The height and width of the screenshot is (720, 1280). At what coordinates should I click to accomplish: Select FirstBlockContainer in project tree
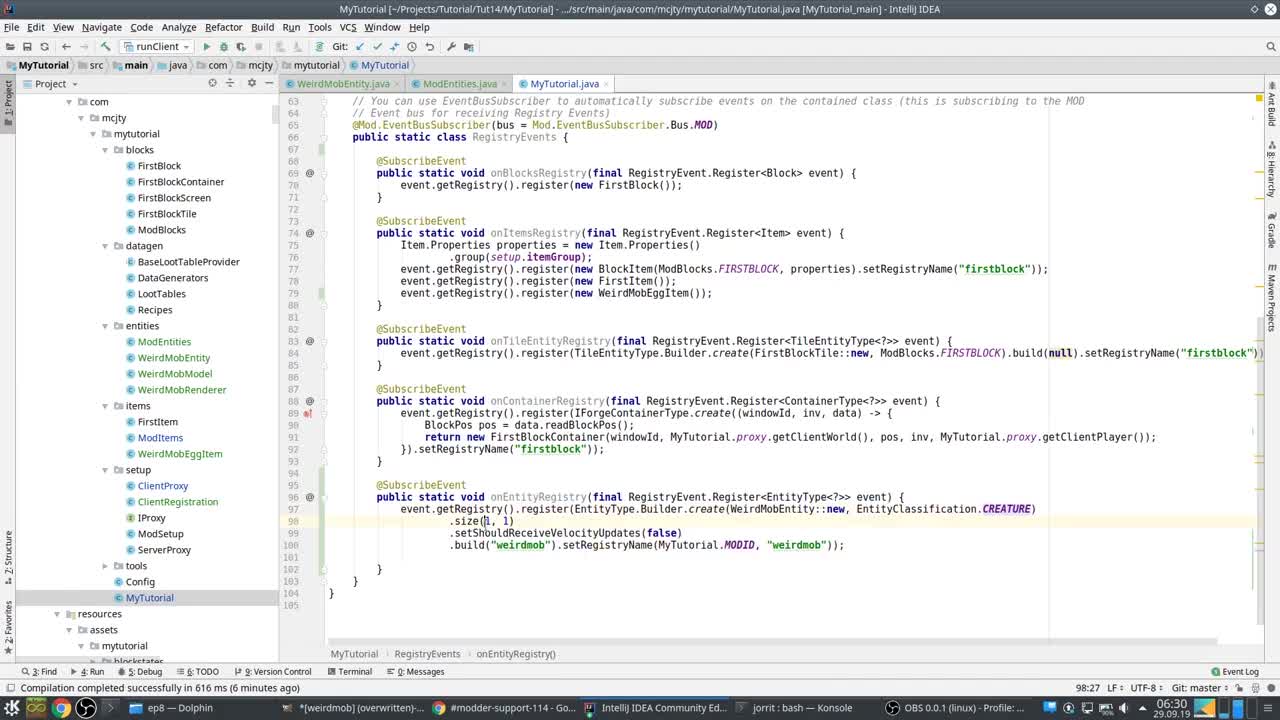pyautogui.click(x=180, y=182)
